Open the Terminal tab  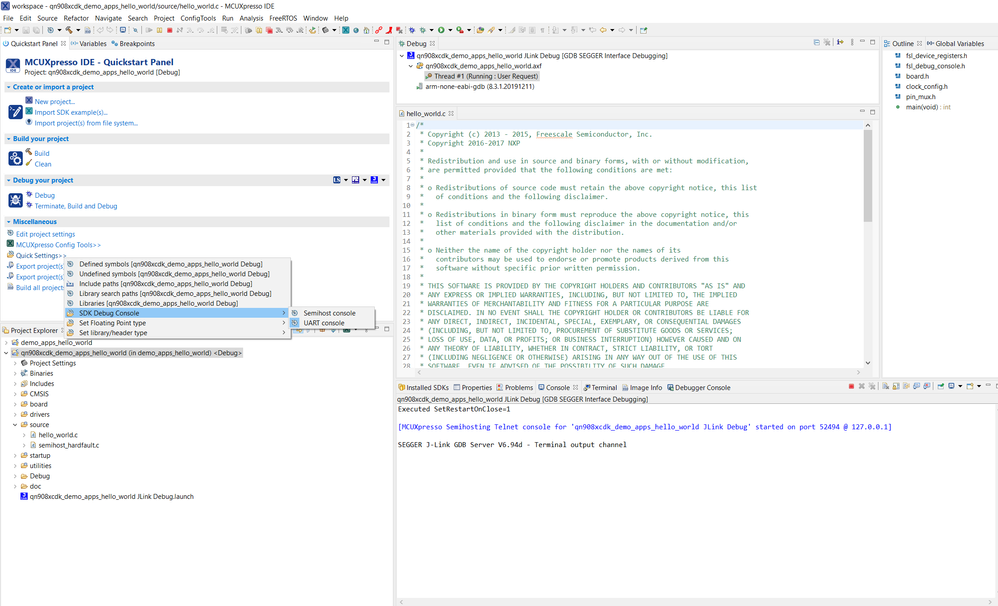600,388
